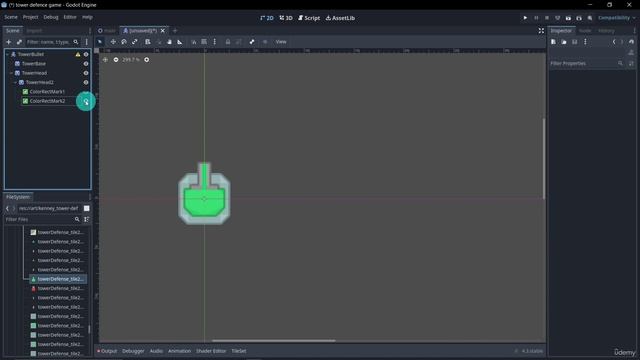Viewport: 640px width, 360px height.
Task: Instantiate a child scene via the link icon
Action: (x=19, y=42)
